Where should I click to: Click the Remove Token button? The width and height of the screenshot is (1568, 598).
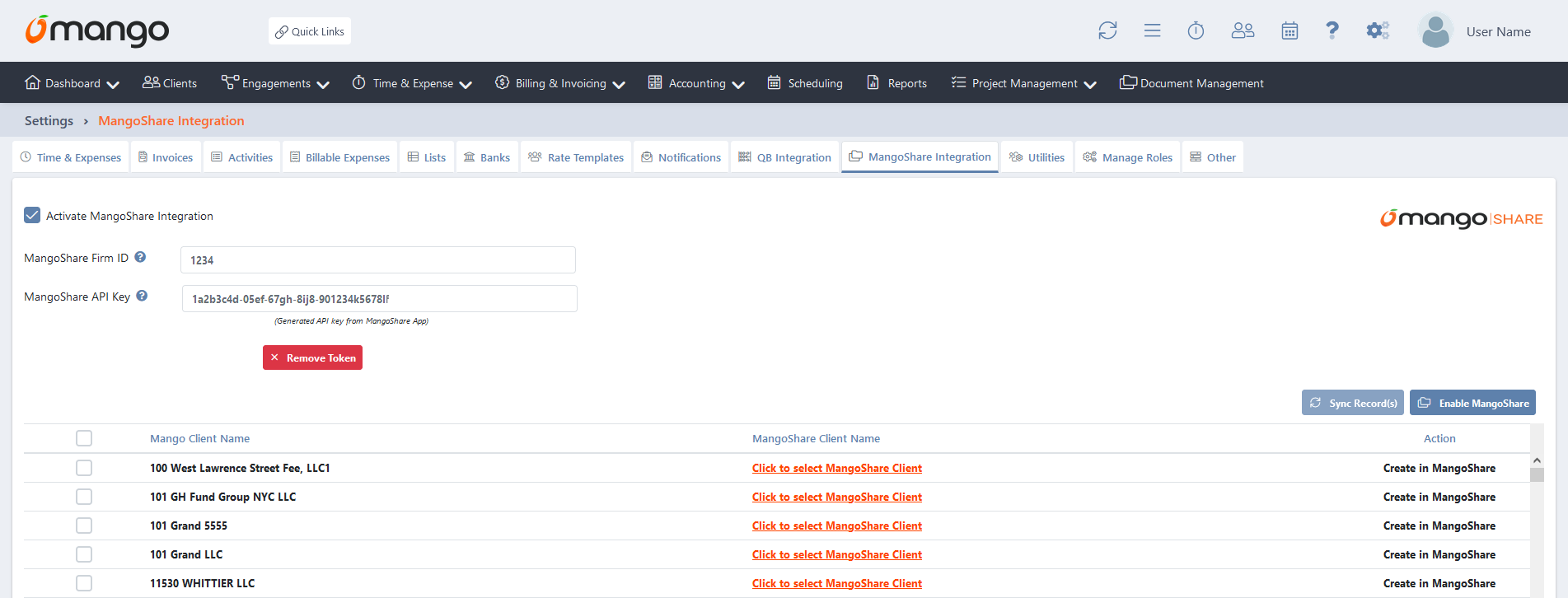coord(312,357)
